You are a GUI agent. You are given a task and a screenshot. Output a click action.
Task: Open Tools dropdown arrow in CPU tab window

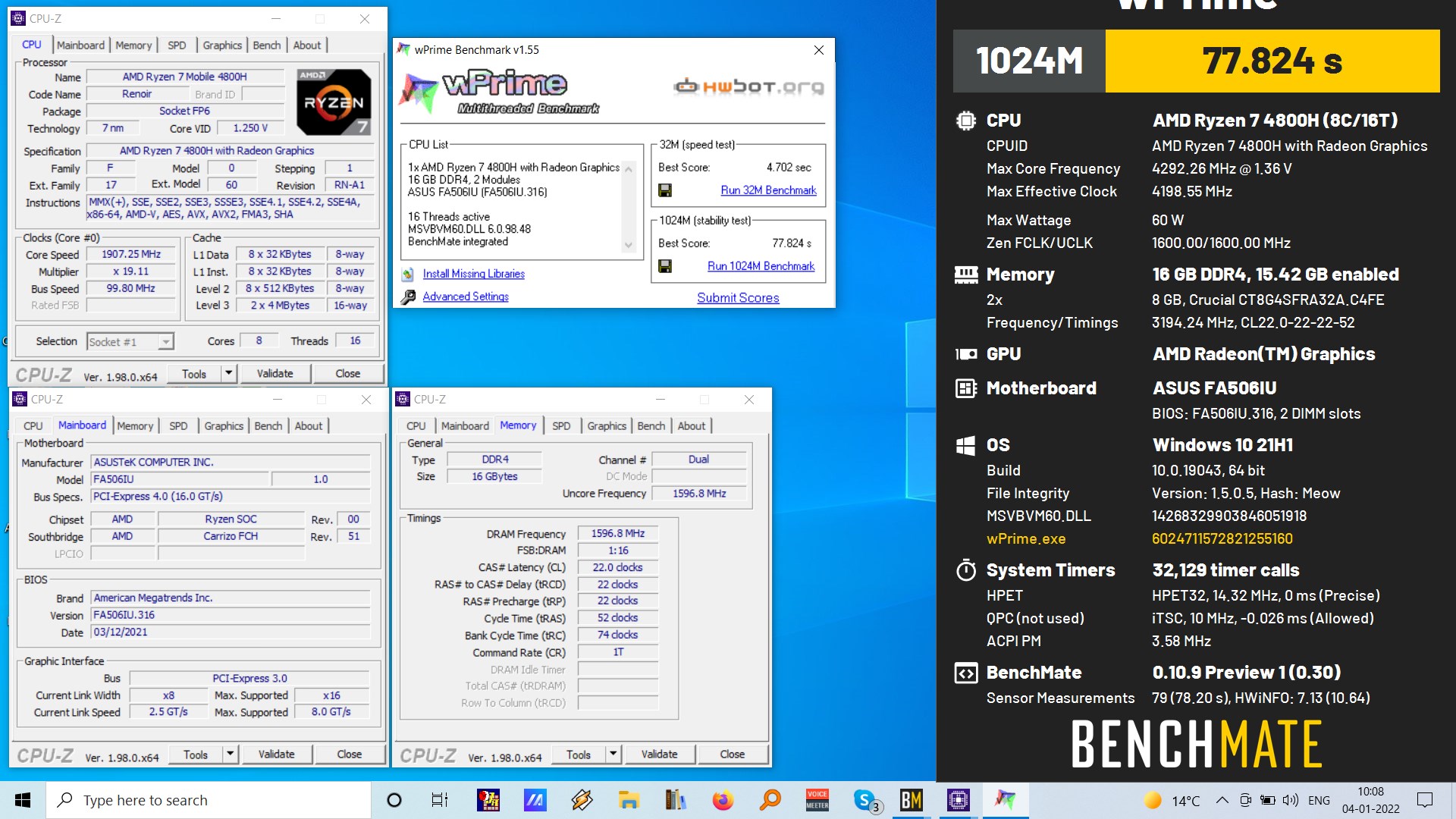coord(229,373)
